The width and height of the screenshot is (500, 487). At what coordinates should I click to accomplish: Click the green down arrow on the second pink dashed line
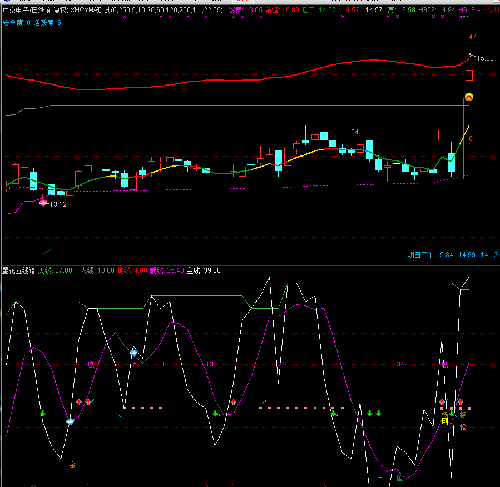pos(333,413)
